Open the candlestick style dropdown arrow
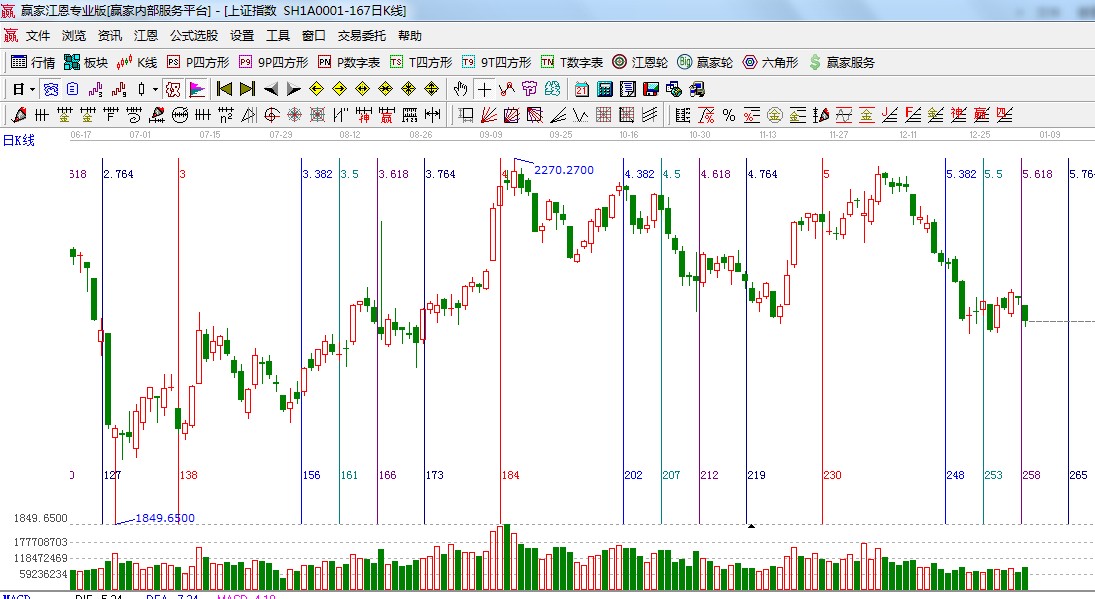 pos(154,89)
